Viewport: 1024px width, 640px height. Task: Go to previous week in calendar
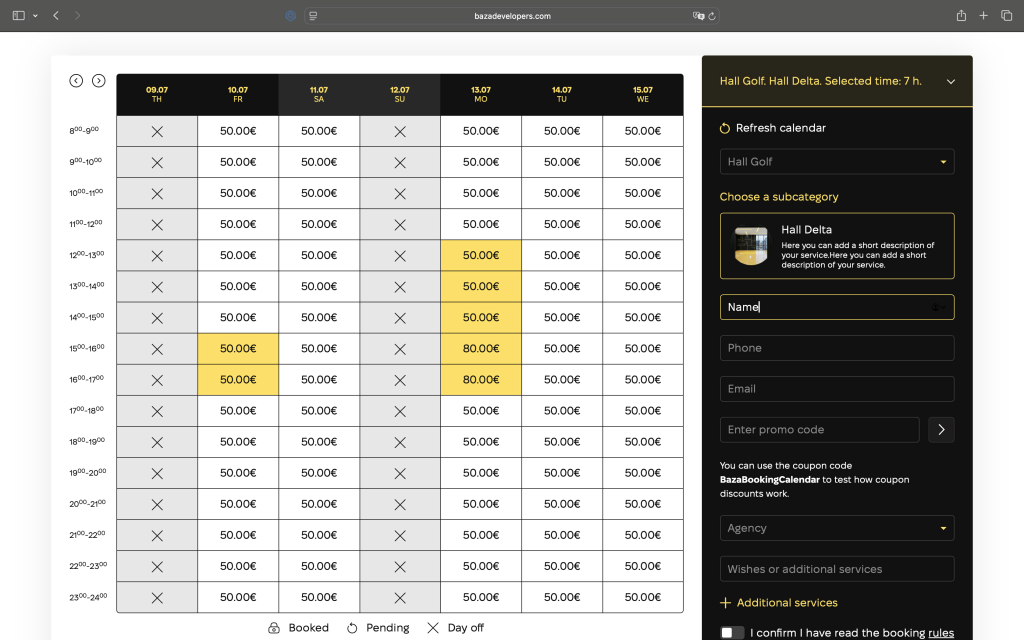(x=76, y=80)
